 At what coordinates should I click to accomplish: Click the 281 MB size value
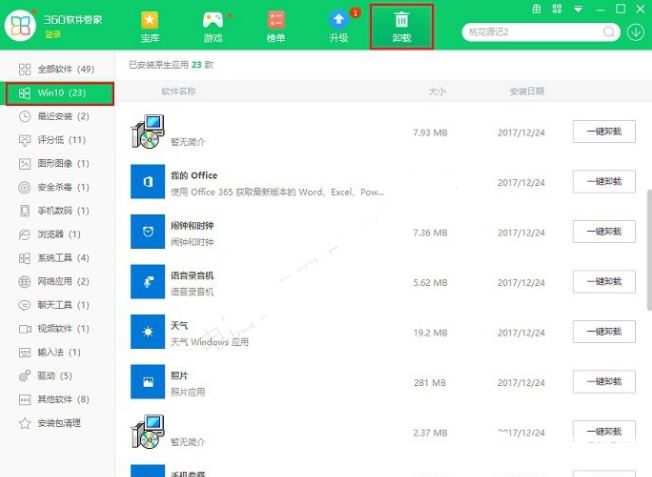click(430, 383)
